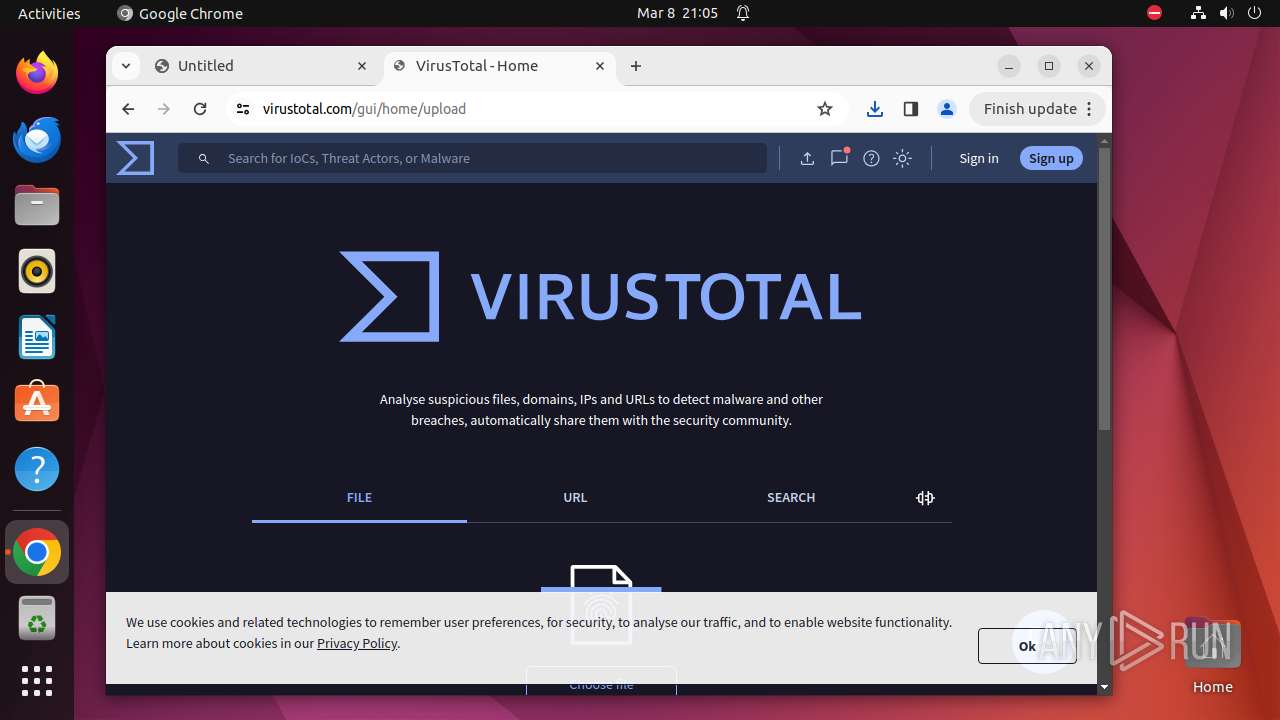Accept cookies with Ok button
The width and height of the screenshot is (1280, 720).
click(1027, 646)
